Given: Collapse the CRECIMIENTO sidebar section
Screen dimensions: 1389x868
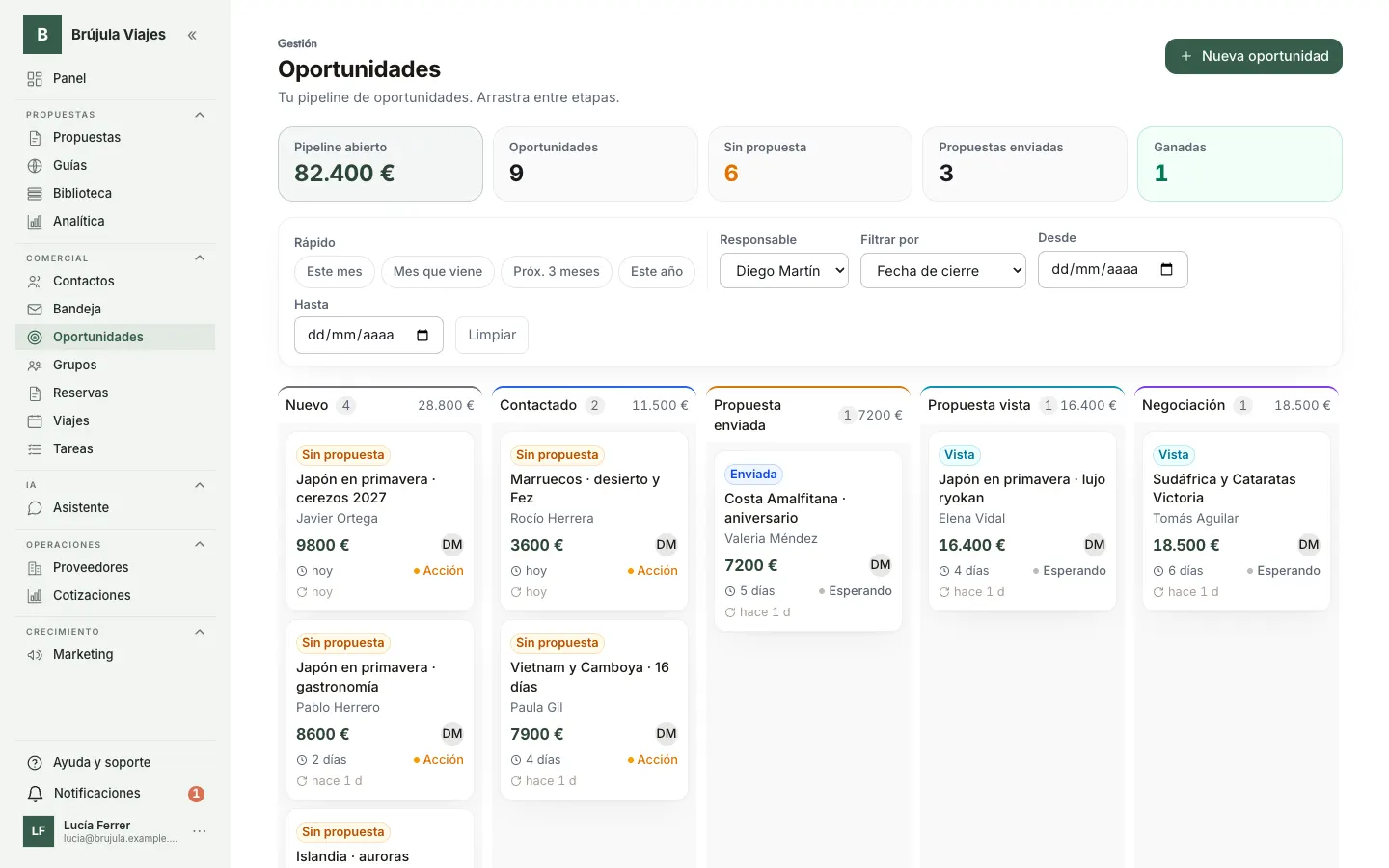Looking at the screenshot, I should tap(200, 632).
